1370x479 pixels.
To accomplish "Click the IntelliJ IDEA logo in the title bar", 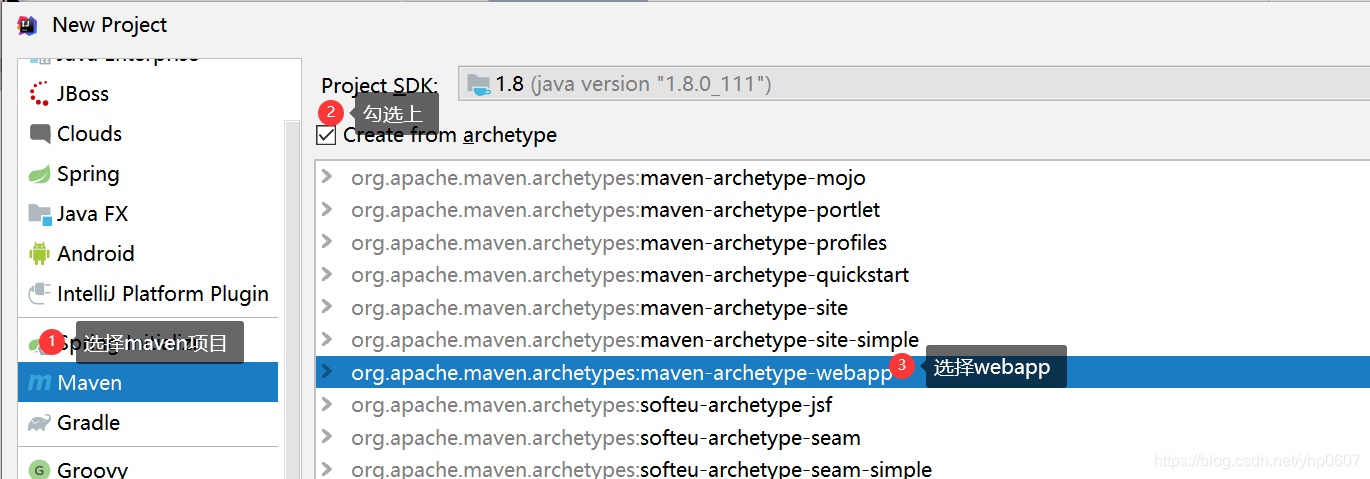I will [x=27, y=25].
